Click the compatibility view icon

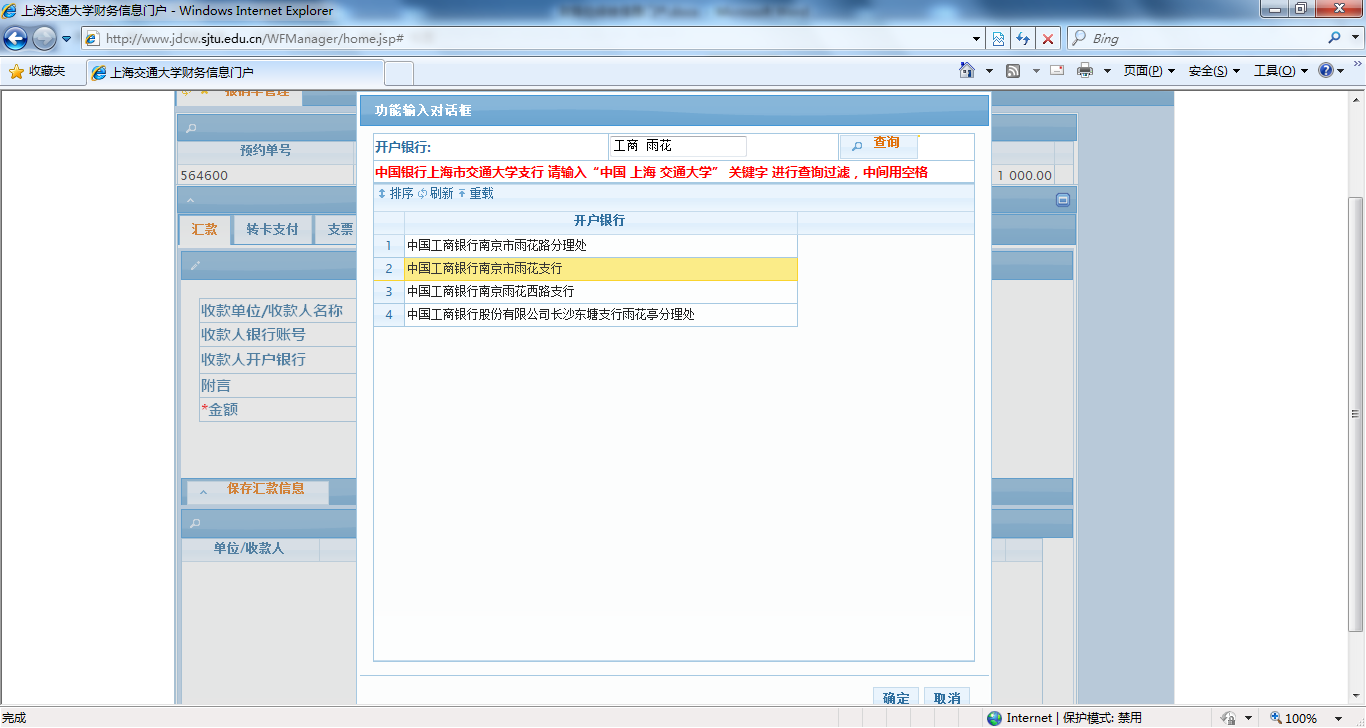(998, 38)
